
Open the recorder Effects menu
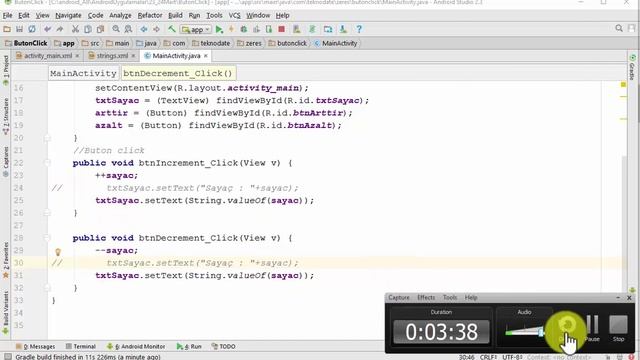click(426, 298)
